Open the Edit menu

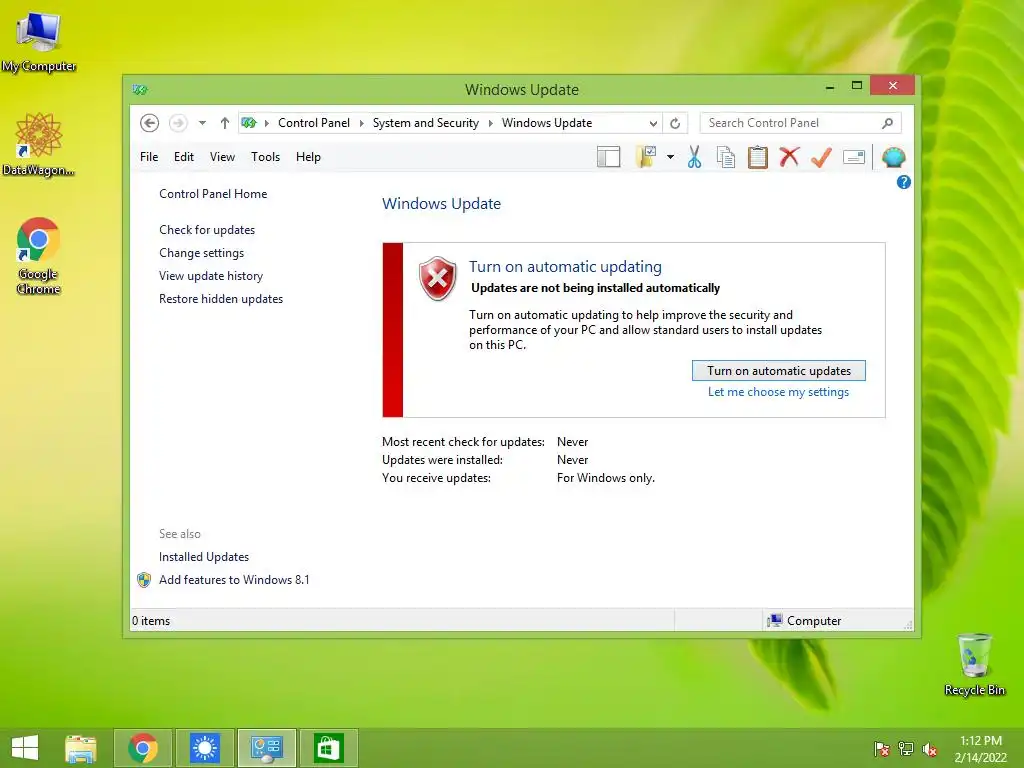pos(184,157)
